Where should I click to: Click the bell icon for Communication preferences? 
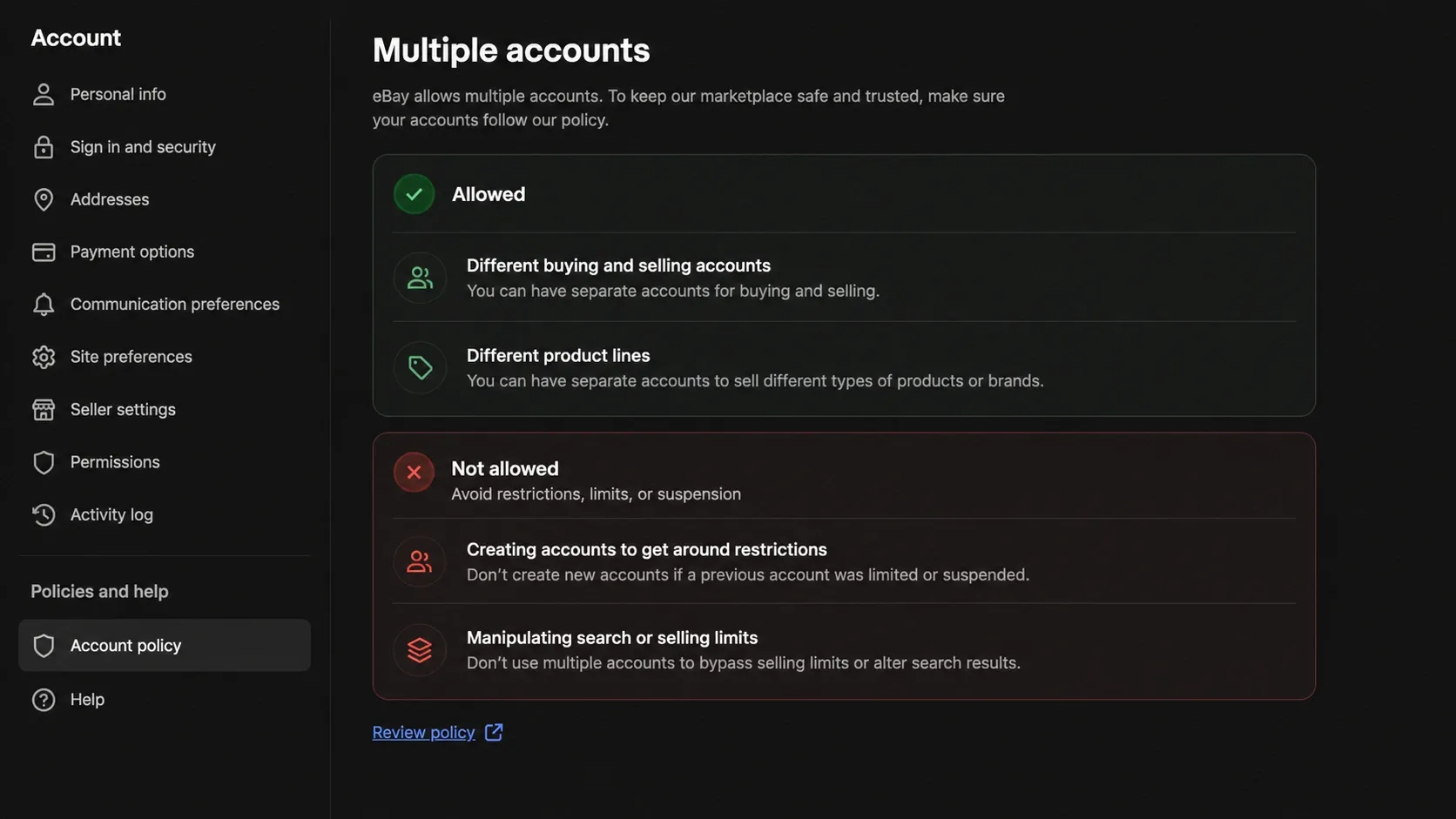44,304
